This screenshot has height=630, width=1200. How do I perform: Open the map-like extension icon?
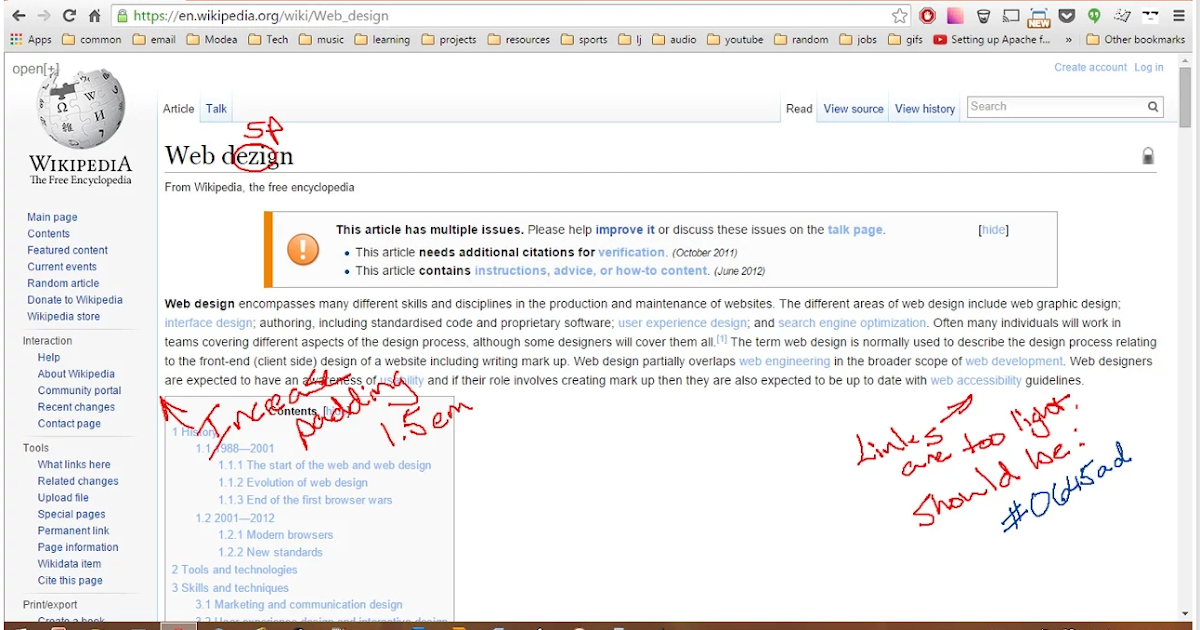click(1122, 15)
